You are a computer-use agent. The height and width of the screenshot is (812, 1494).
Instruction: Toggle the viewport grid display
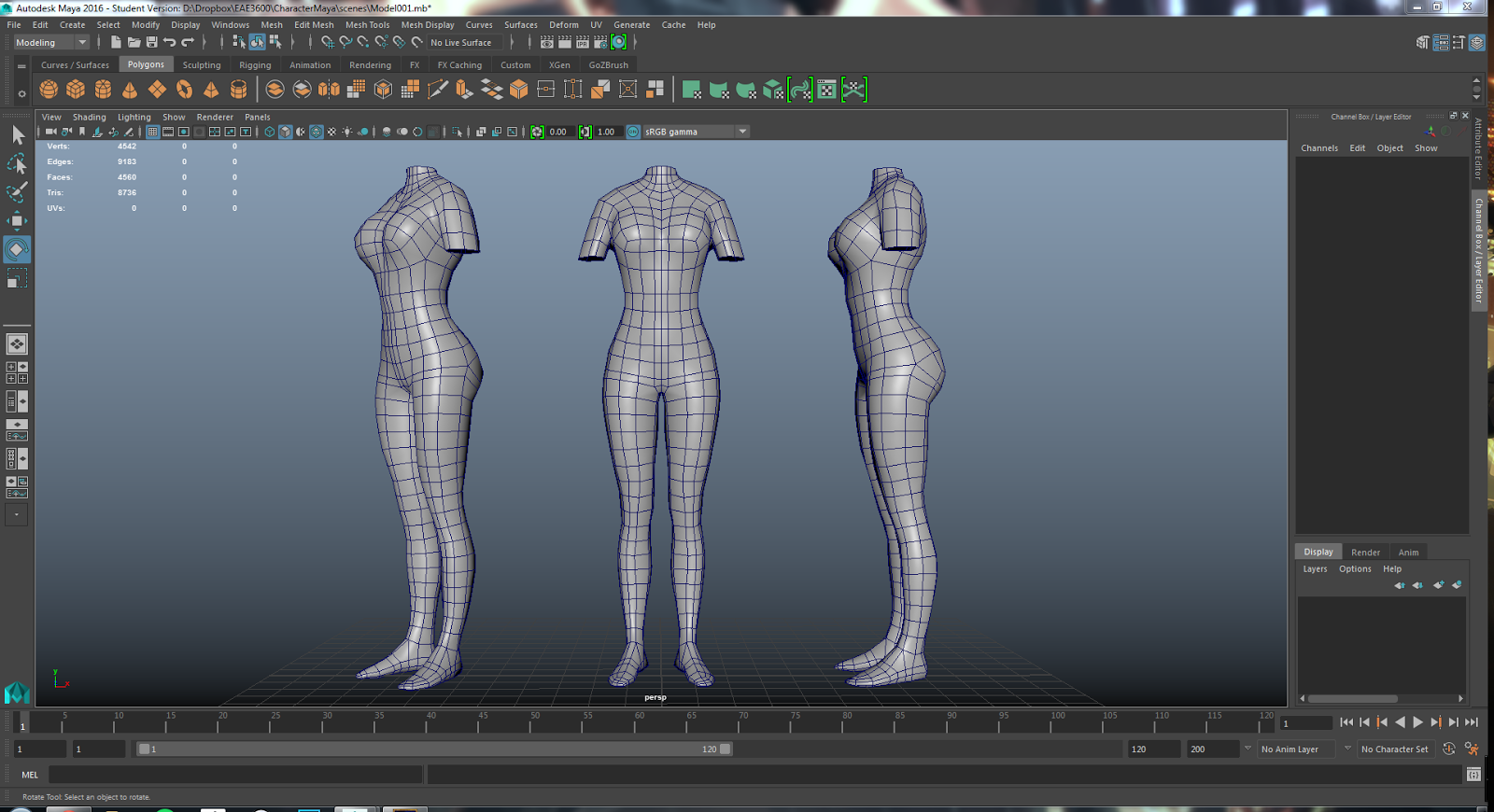(152, 132)
